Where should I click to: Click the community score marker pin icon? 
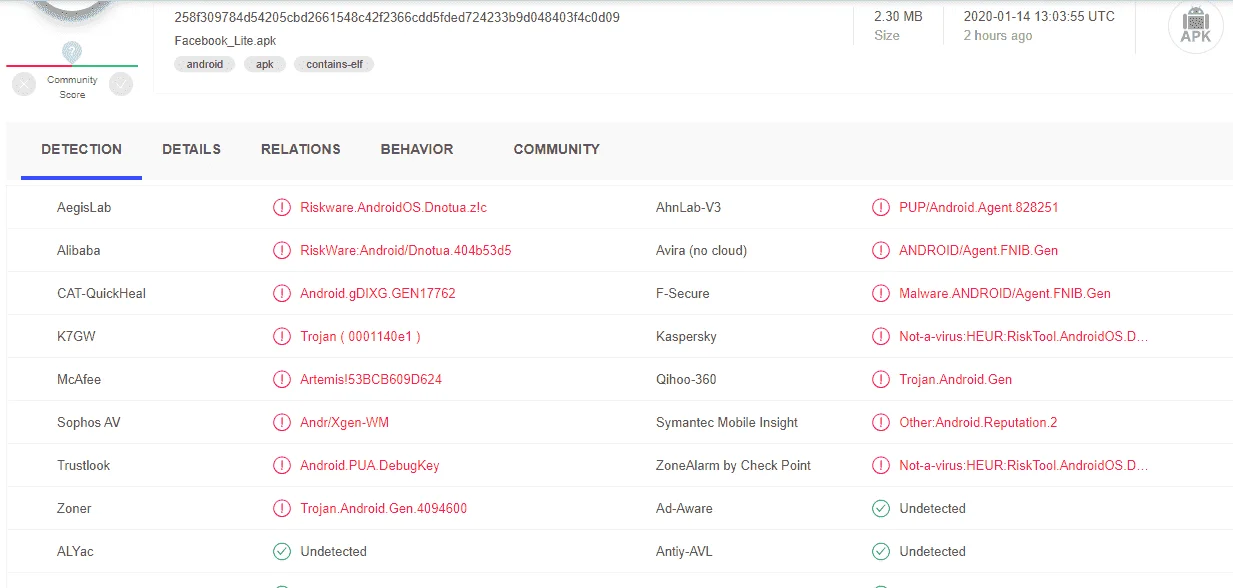(72, 52)
